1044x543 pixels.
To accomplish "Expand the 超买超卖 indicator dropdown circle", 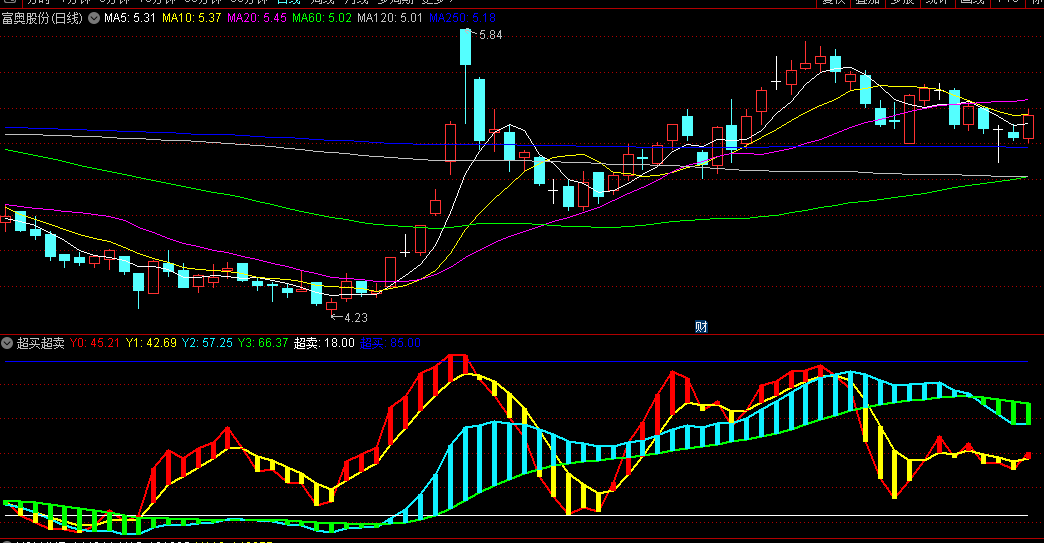I will pyautogui.click(x=7, y=343).
